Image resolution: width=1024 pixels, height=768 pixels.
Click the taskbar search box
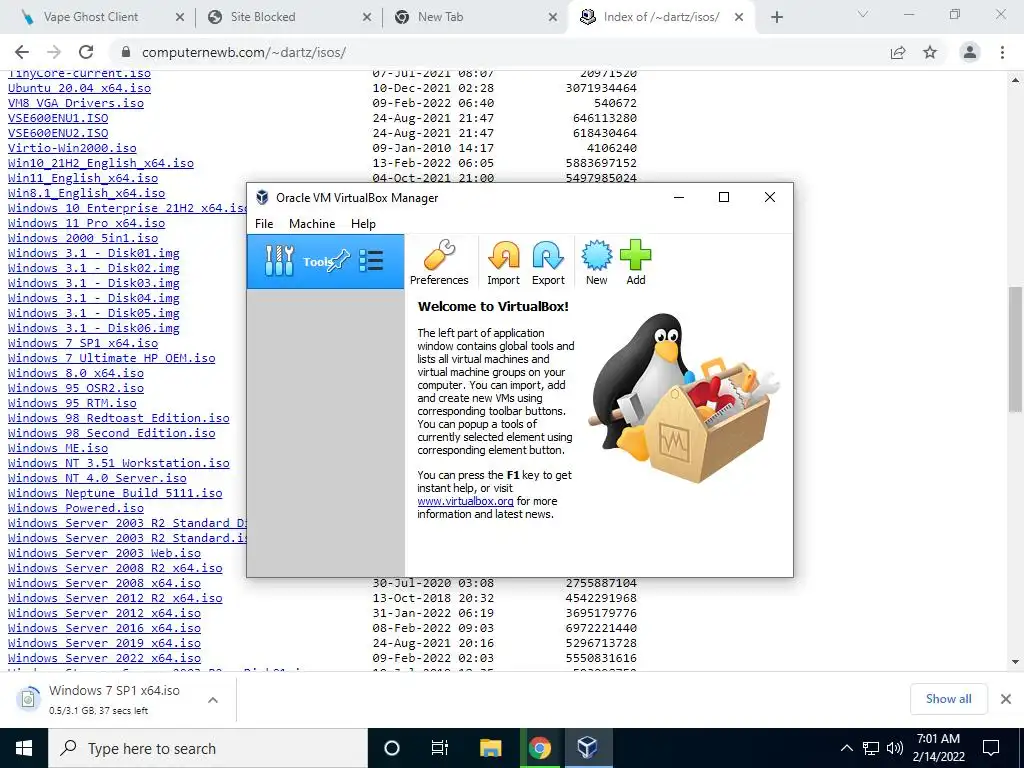(x=208, y=748)
